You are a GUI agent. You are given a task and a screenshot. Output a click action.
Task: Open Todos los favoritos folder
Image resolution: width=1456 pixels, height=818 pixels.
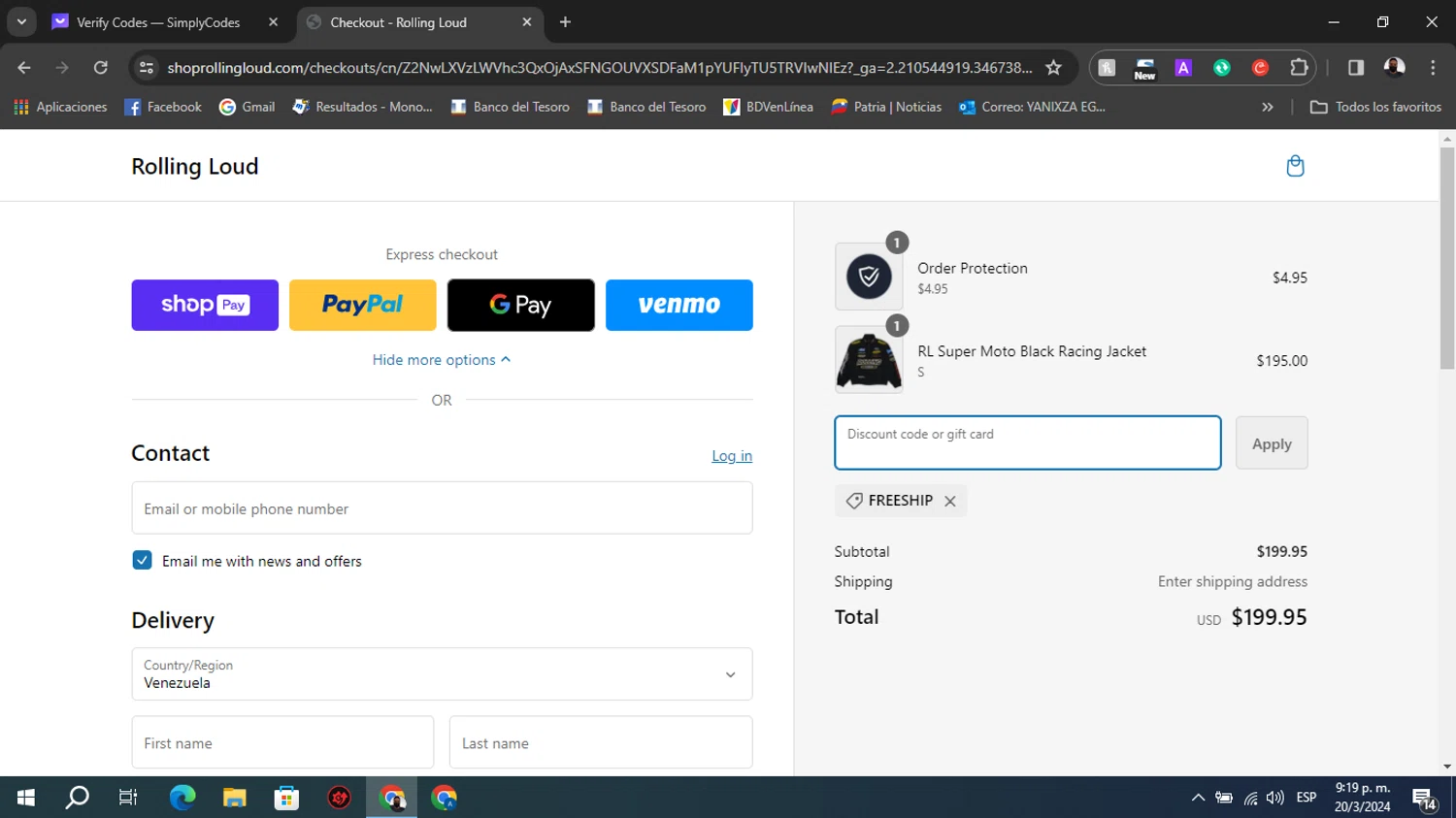1375,107
